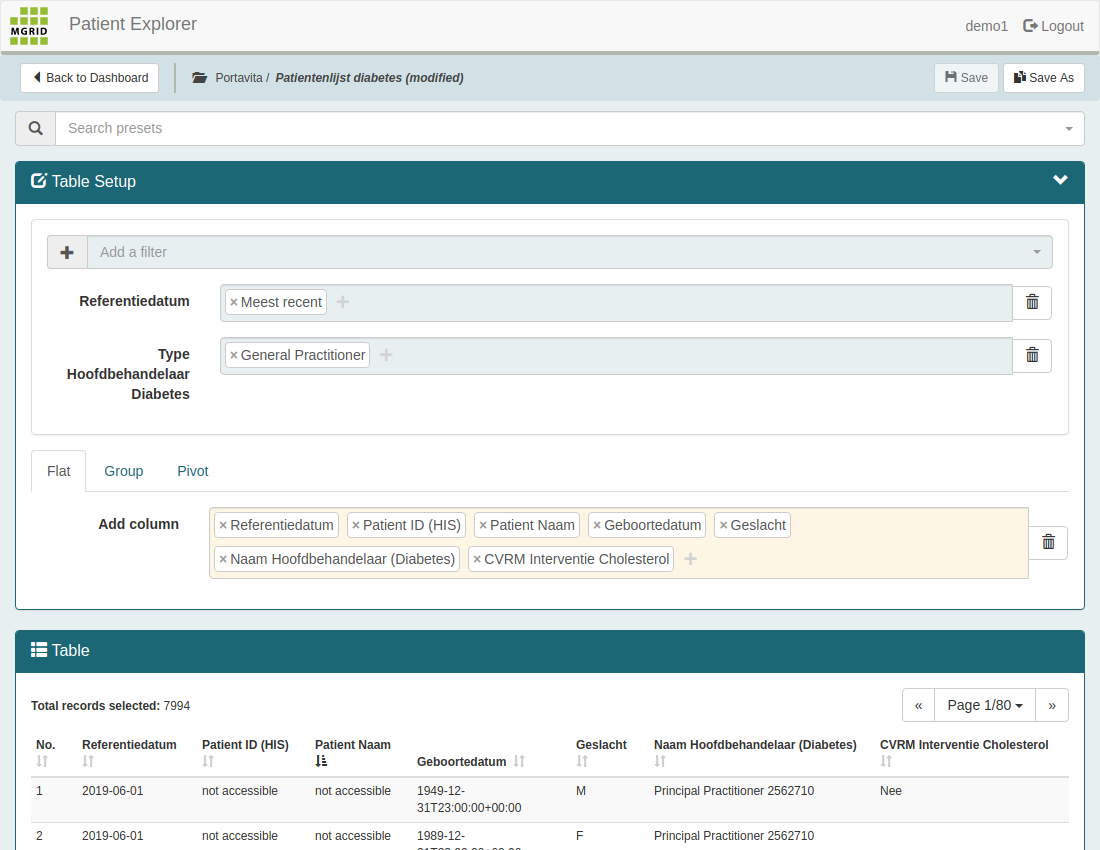Add a value next to General Practitioner
The image size is (1100, 850).
386,355
